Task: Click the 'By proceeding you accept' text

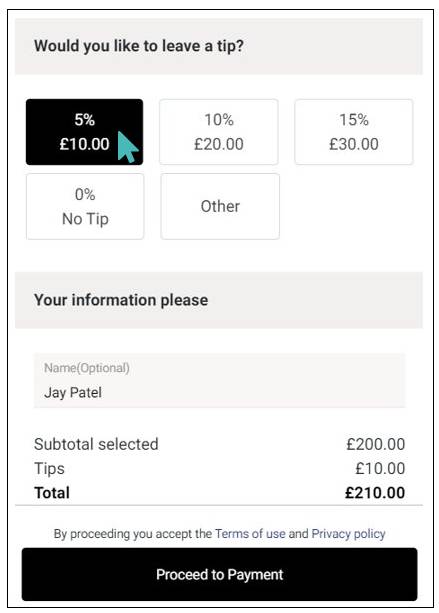Action: coord(133,534)
